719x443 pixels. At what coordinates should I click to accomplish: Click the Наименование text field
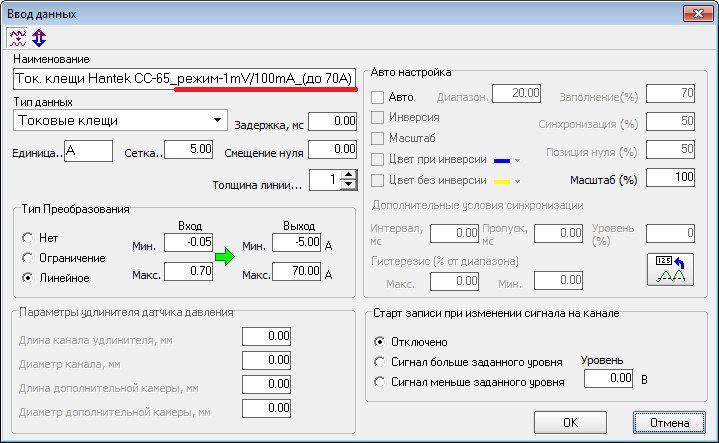pos(185,78)
